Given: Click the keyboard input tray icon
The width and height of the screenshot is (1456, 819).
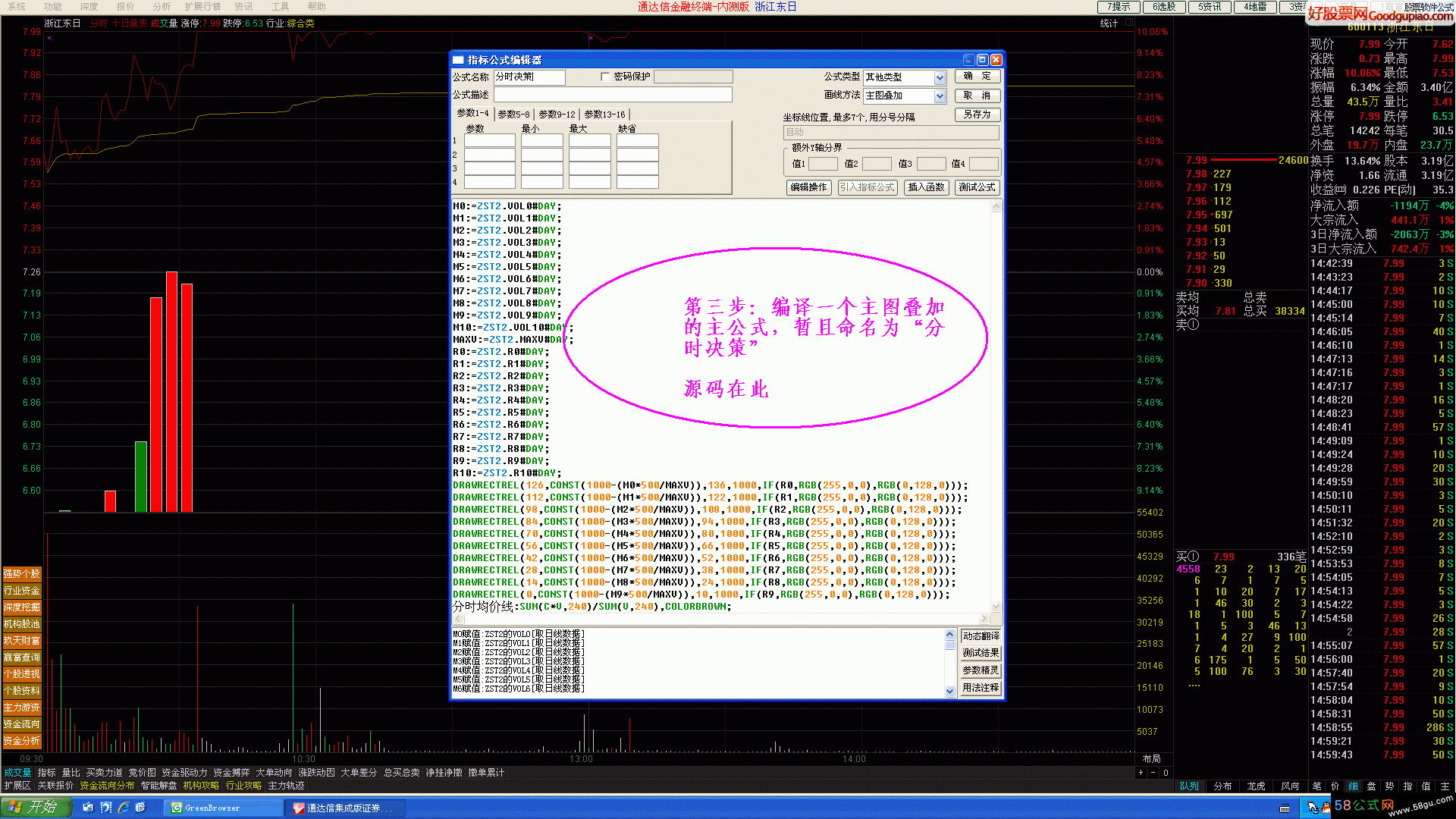Looking at the screenshot, I should pyautogui.click(x=1285, y=808).
